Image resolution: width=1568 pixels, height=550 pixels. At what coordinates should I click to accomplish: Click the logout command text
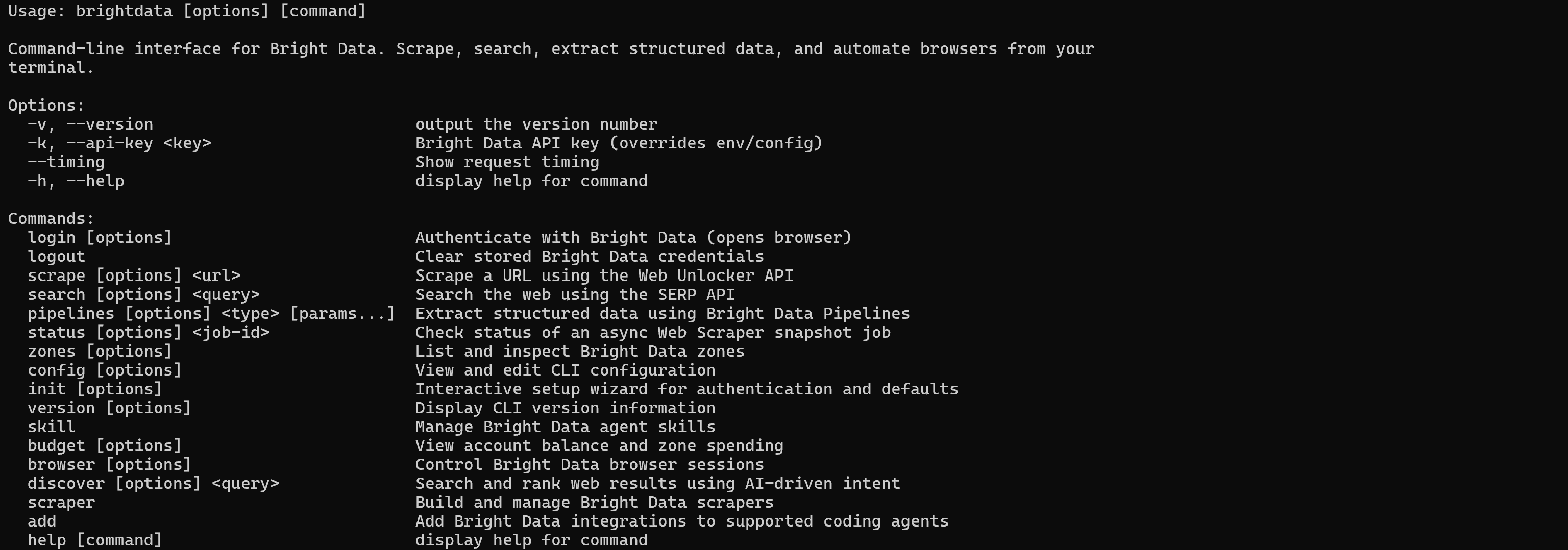pyautogui.click(x=56, y=256)
